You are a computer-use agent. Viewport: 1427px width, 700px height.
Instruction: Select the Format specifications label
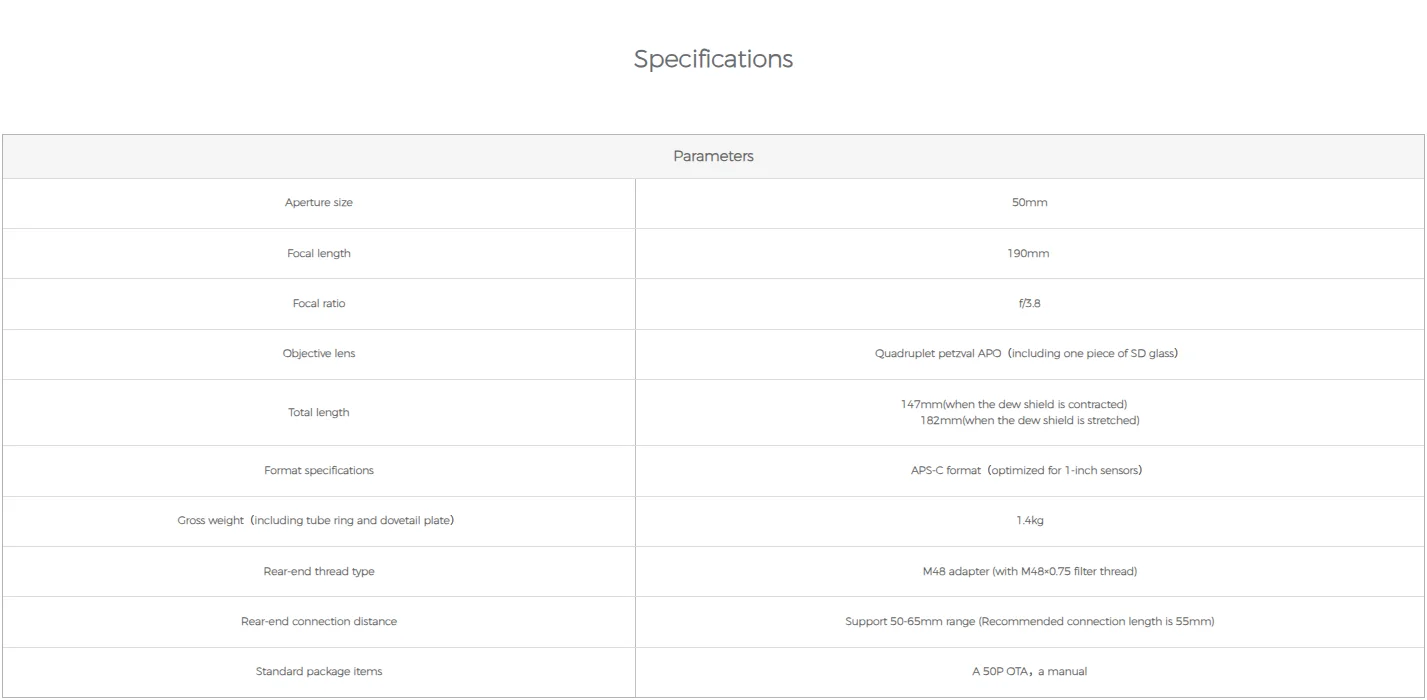click(318, 470)
